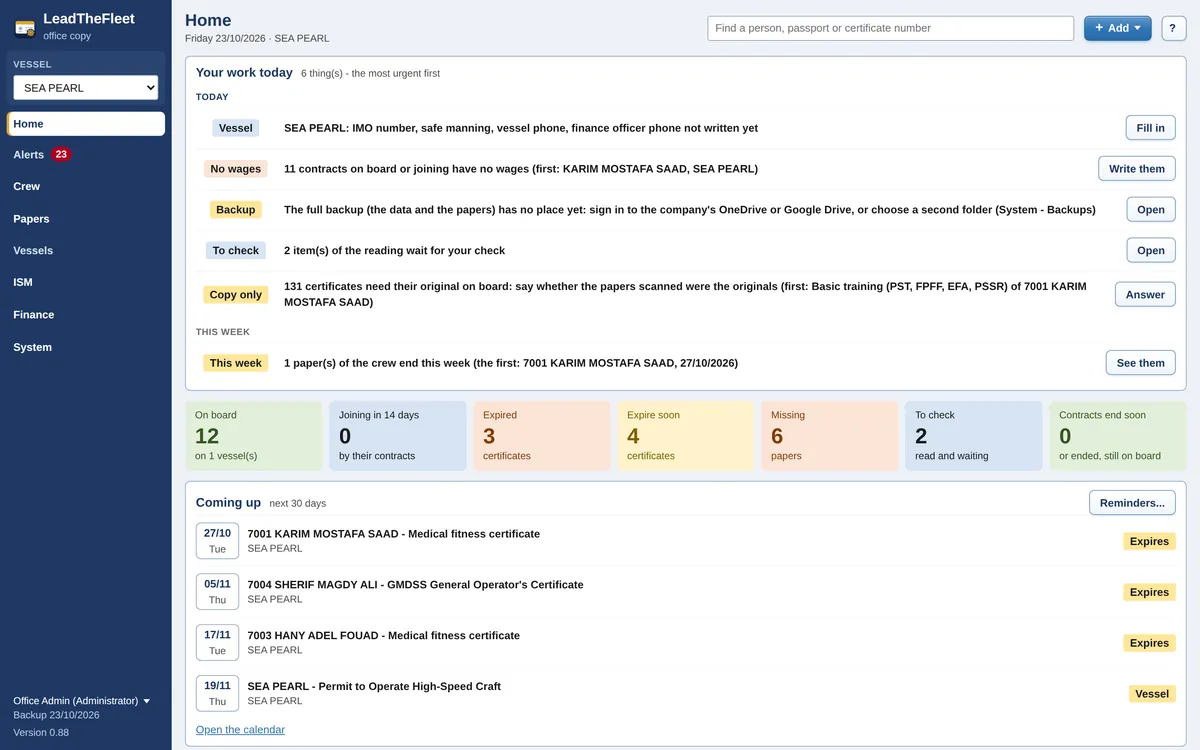This screenshot has height=750, width=1200.
Task: Click the Copy only tag
Action: coord(236,295)
